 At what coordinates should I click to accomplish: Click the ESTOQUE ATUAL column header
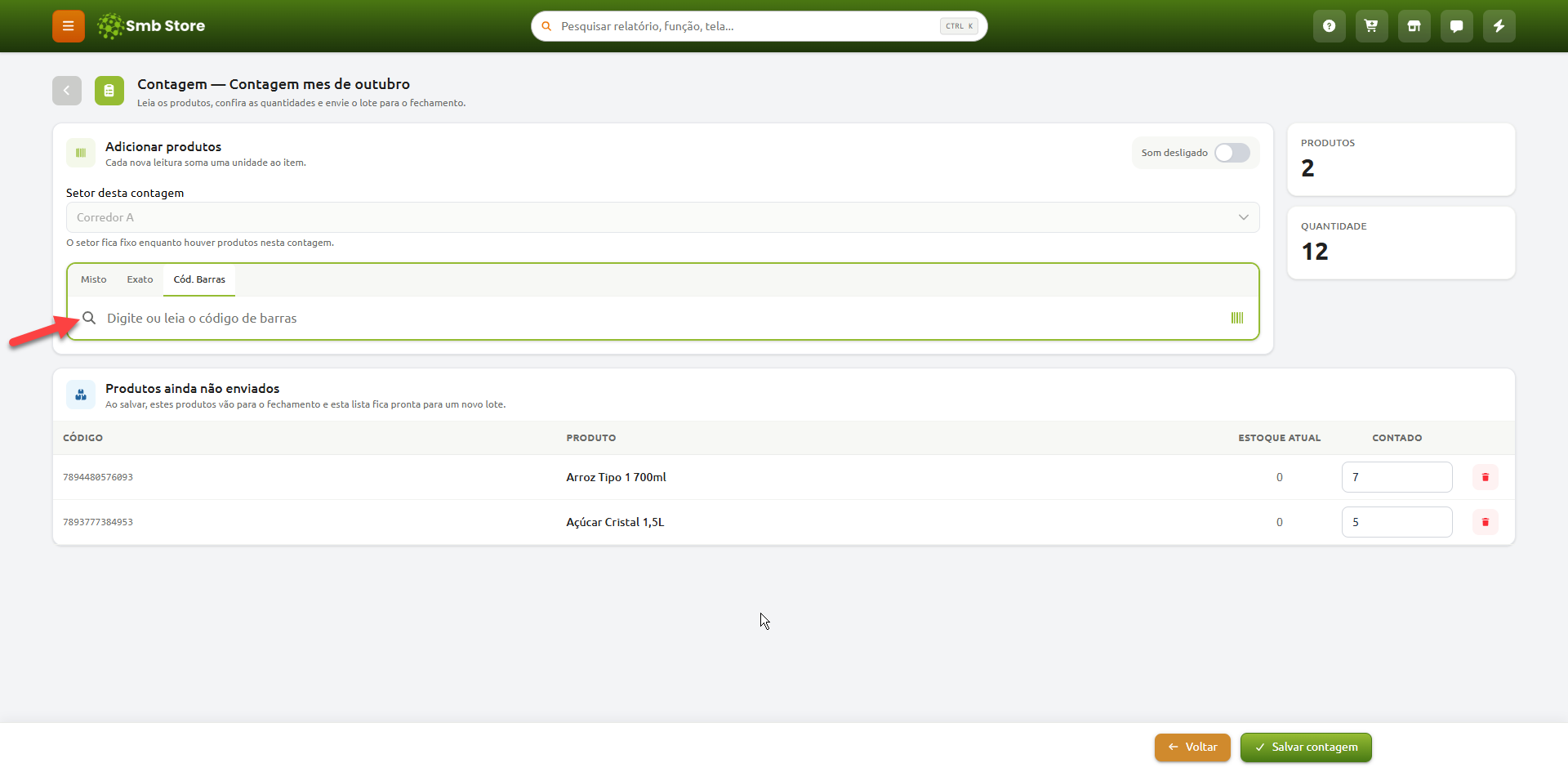click(x=1280, y=438)
